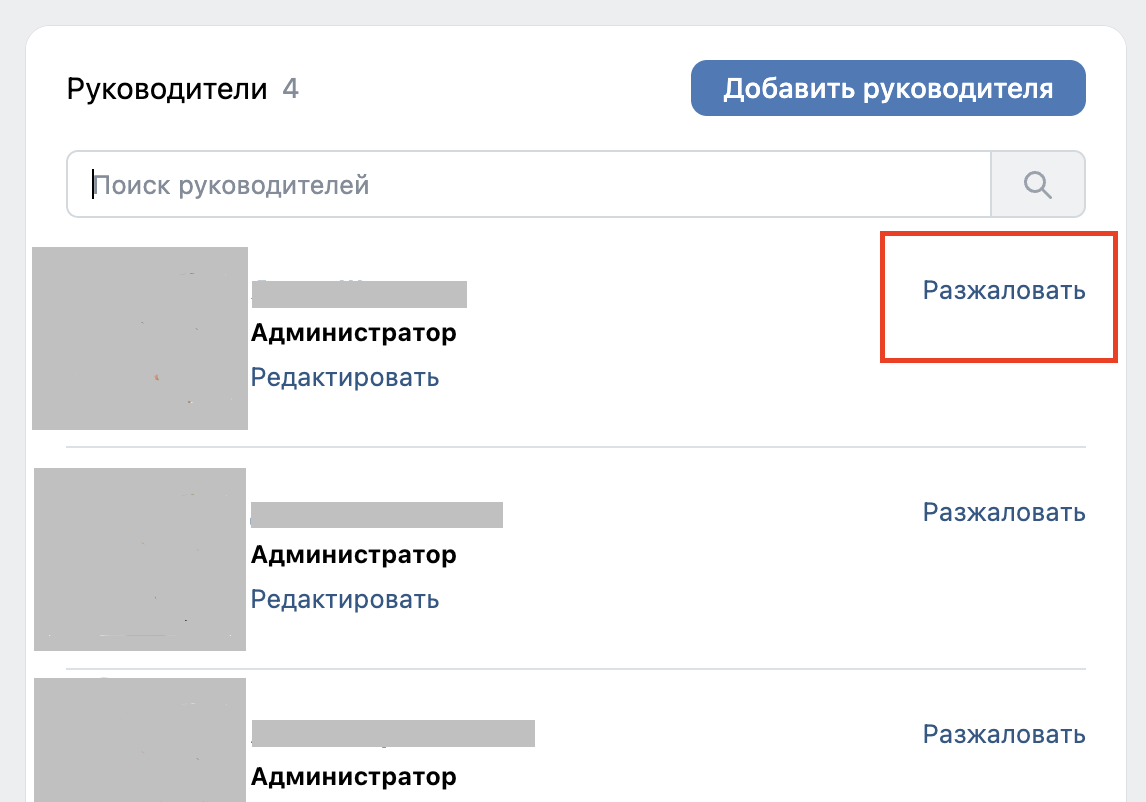Select the second administrator's name

pyautogui.click(x=377, y=515)
